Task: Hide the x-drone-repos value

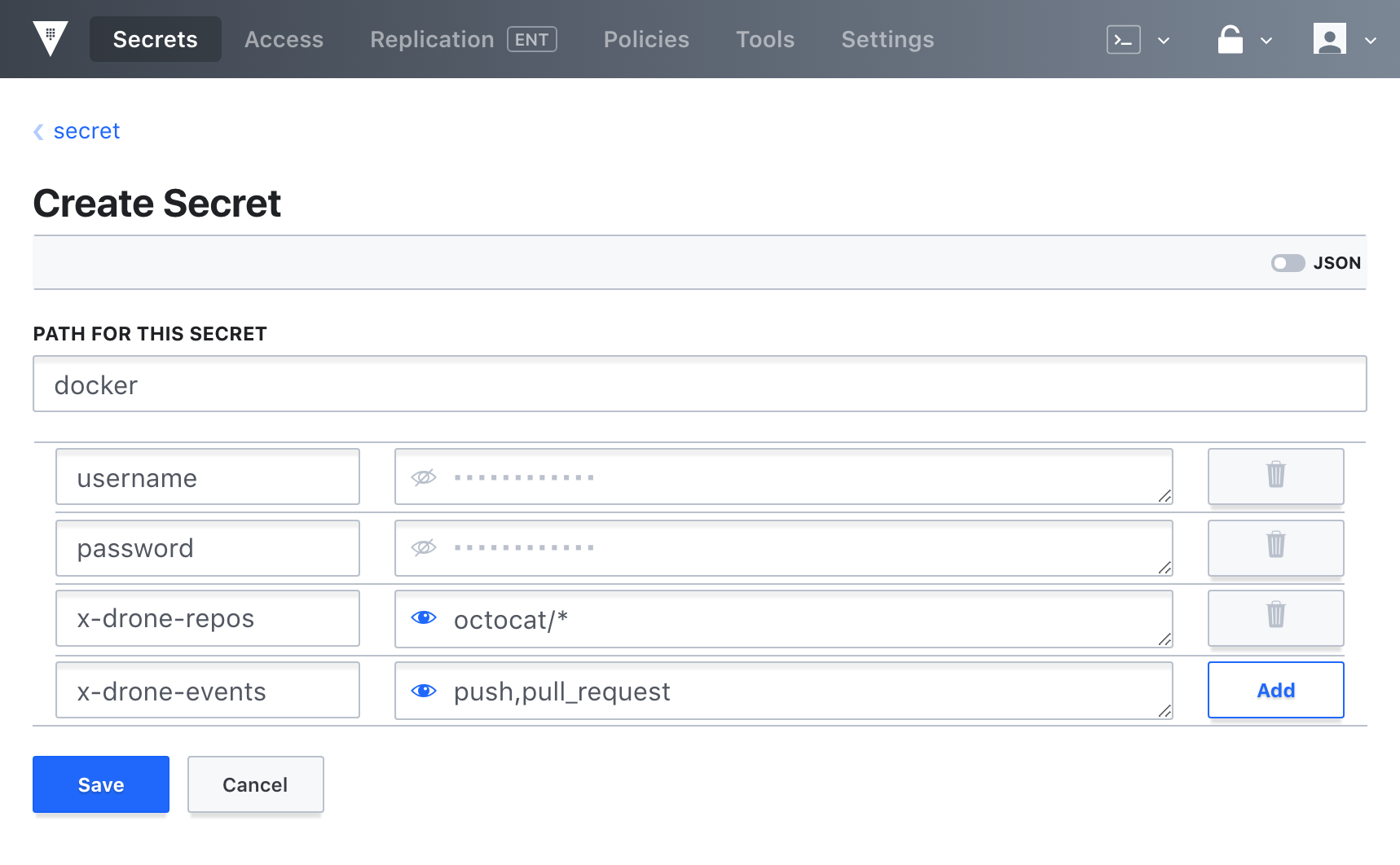Action: 424,617
